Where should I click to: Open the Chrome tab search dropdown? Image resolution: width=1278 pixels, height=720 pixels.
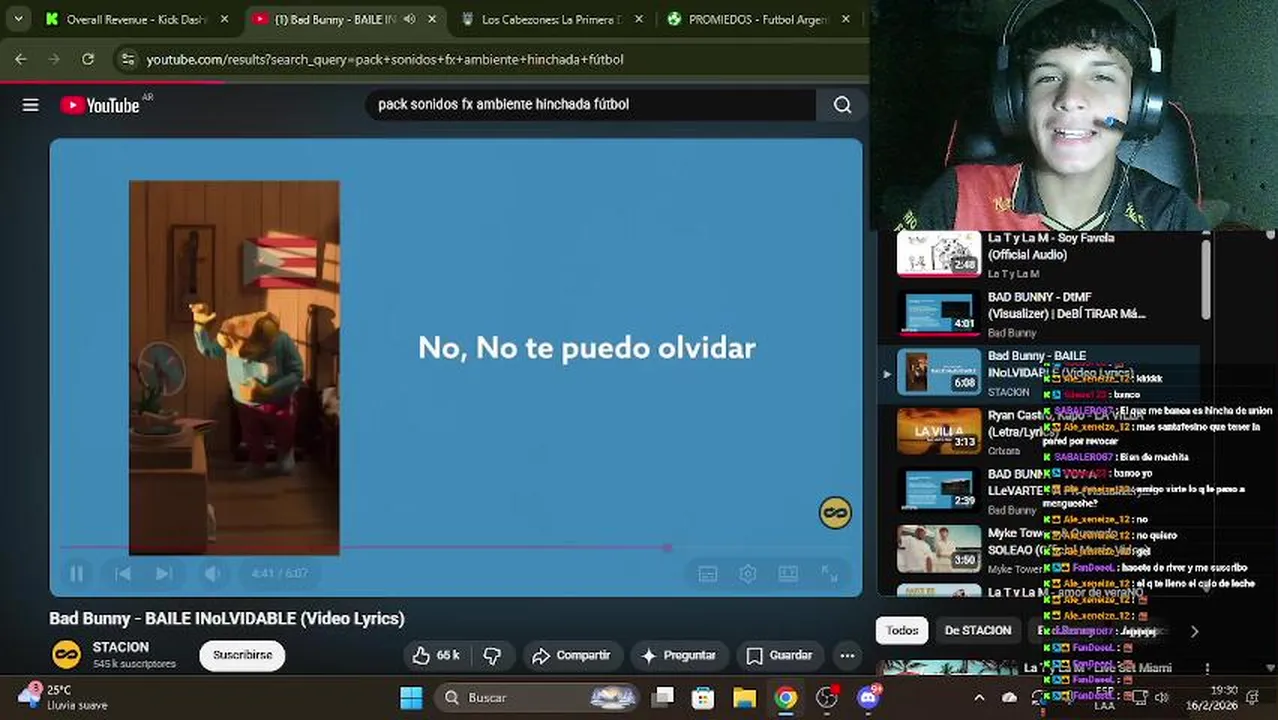(x=18, y=19)
